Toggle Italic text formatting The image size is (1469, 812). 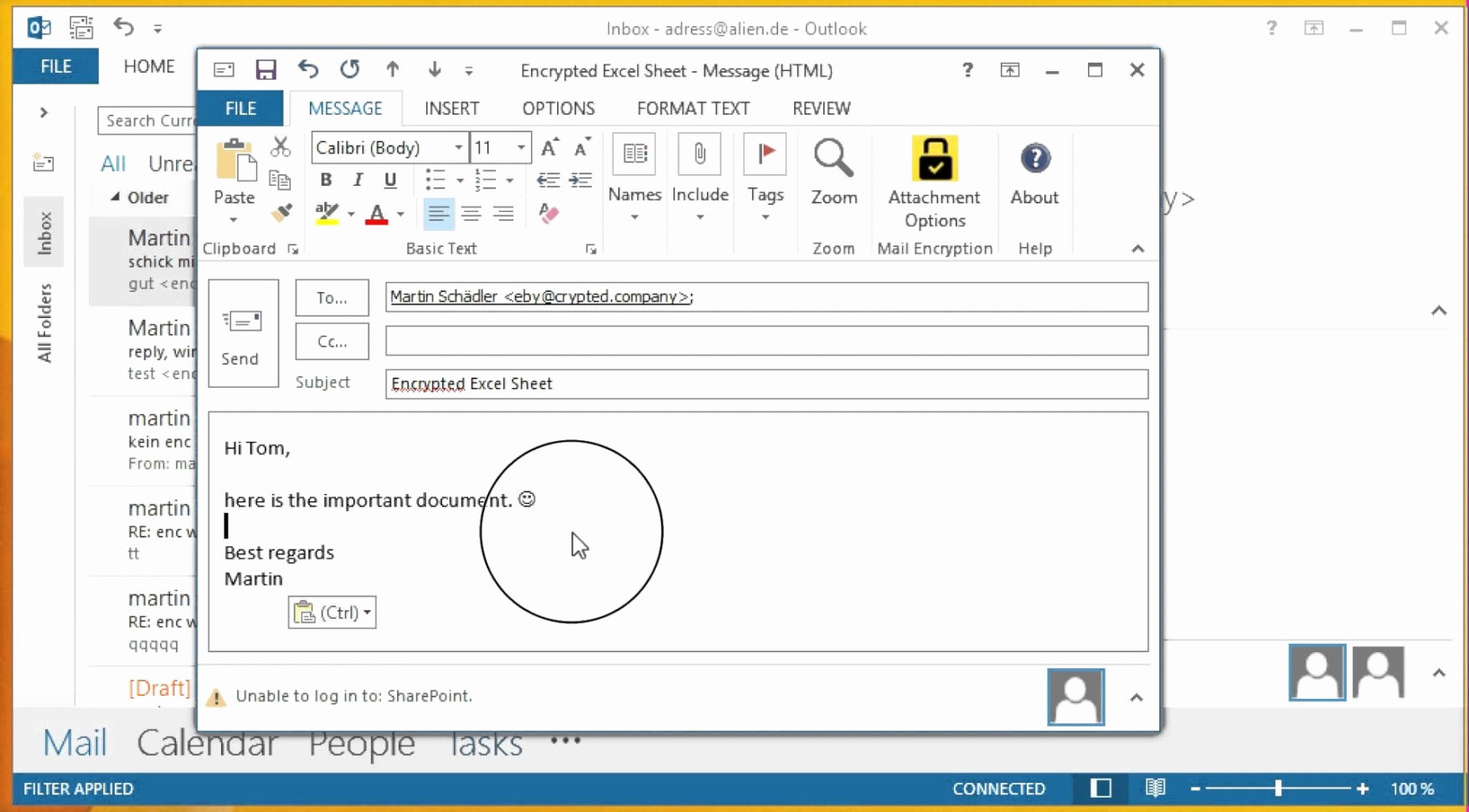tap(358, 180)
